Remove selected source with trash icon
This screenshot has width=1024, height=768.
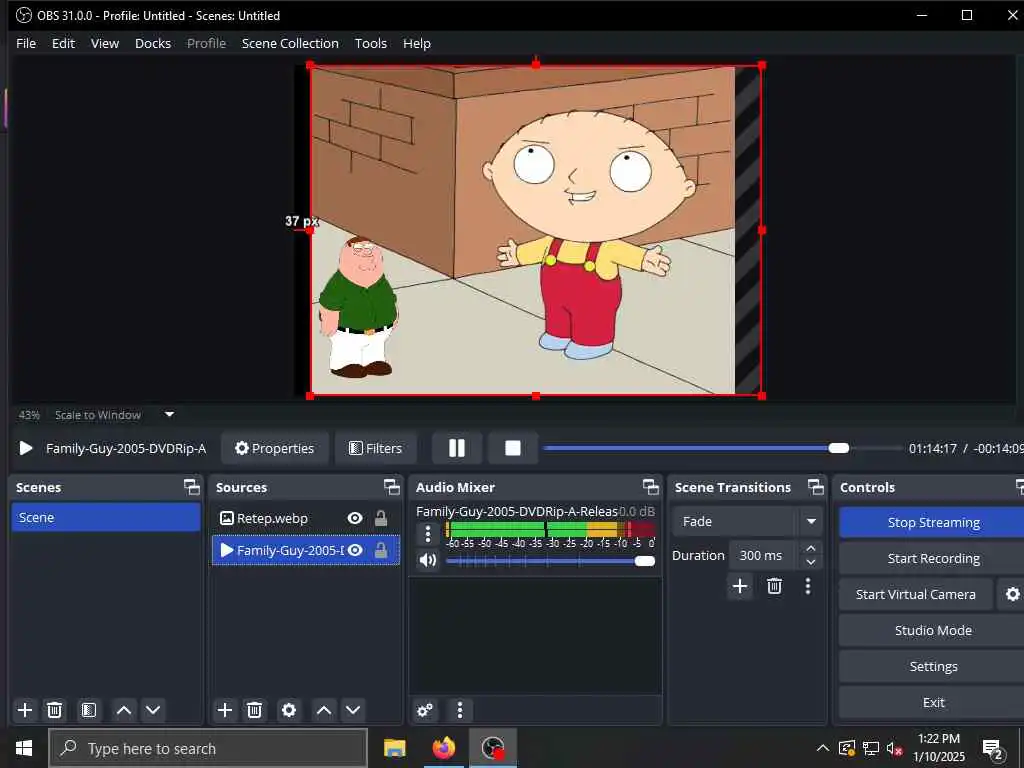pyautogui.click(x=255, y=710)
